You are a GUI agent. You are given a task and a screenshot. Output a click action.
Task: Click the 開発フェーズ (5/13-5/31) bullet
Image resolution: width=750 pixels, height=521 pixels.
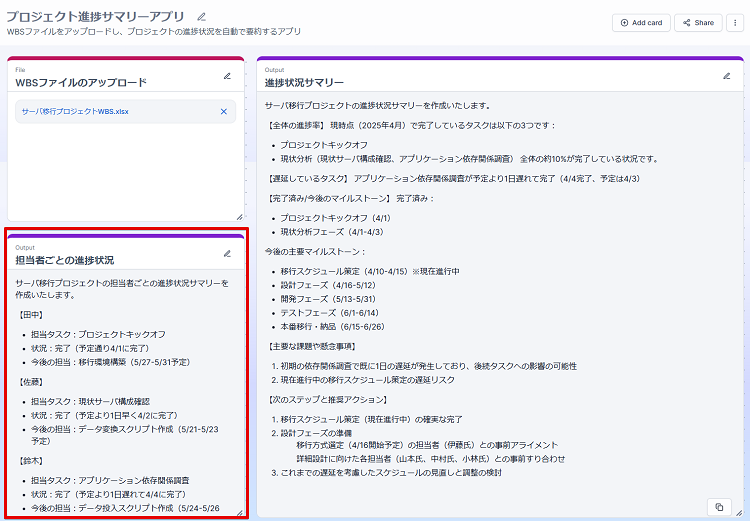pos(328,299)
